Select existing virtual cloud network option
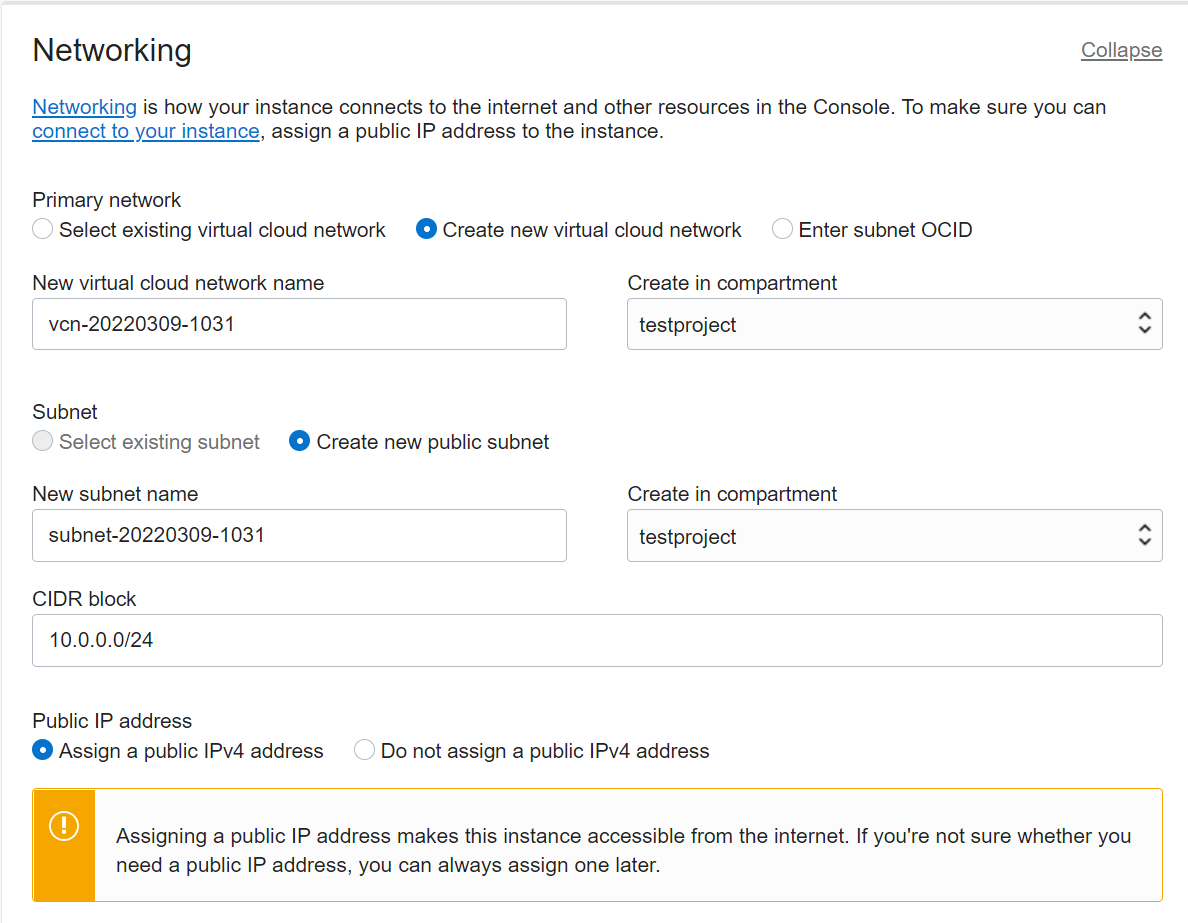This screenshot has height=923, width=1188. point(43,229)
